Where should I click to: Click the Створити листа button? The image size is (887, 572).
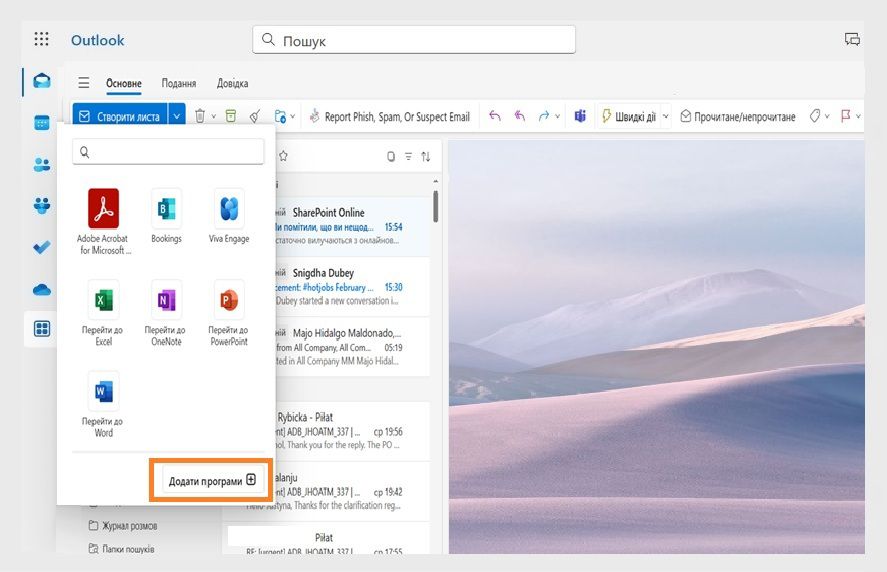120,117
